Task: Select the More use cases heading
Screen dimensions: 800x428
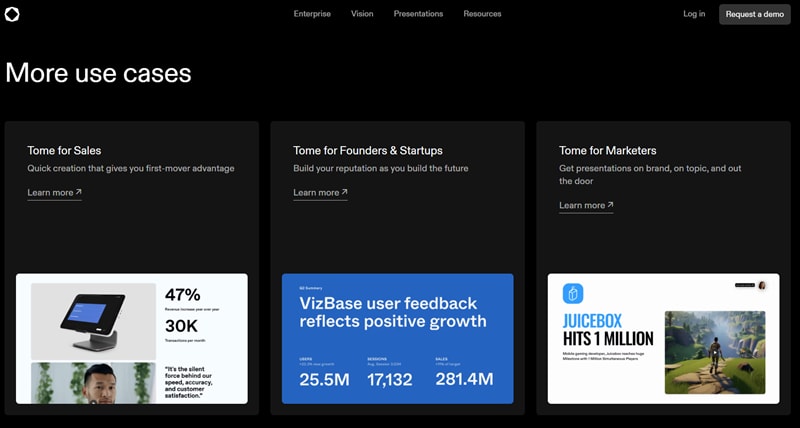Action: [98, 72]
